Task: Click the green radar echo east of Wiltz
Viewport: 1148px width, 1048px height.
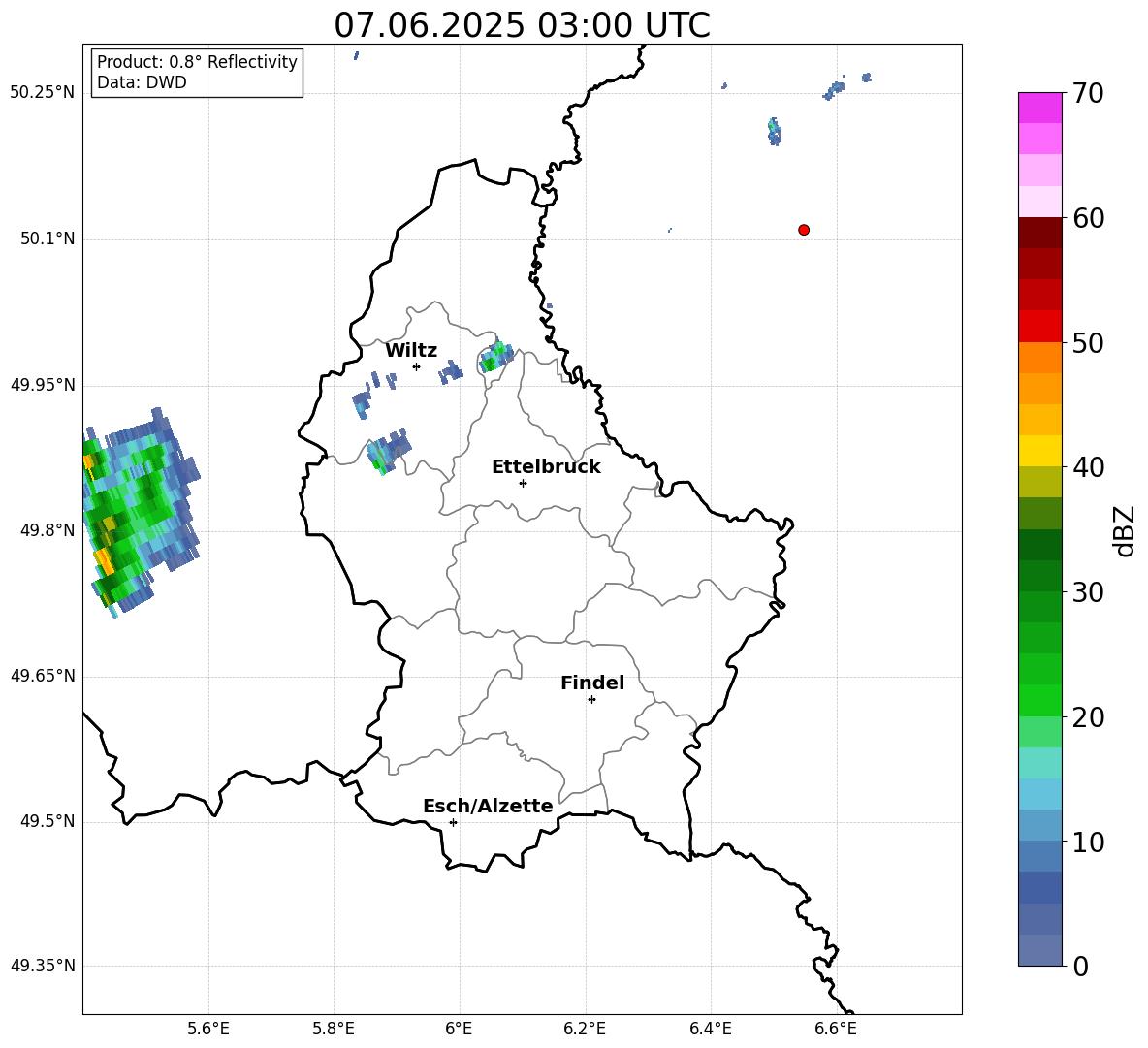Action: [x=496, y=357]
